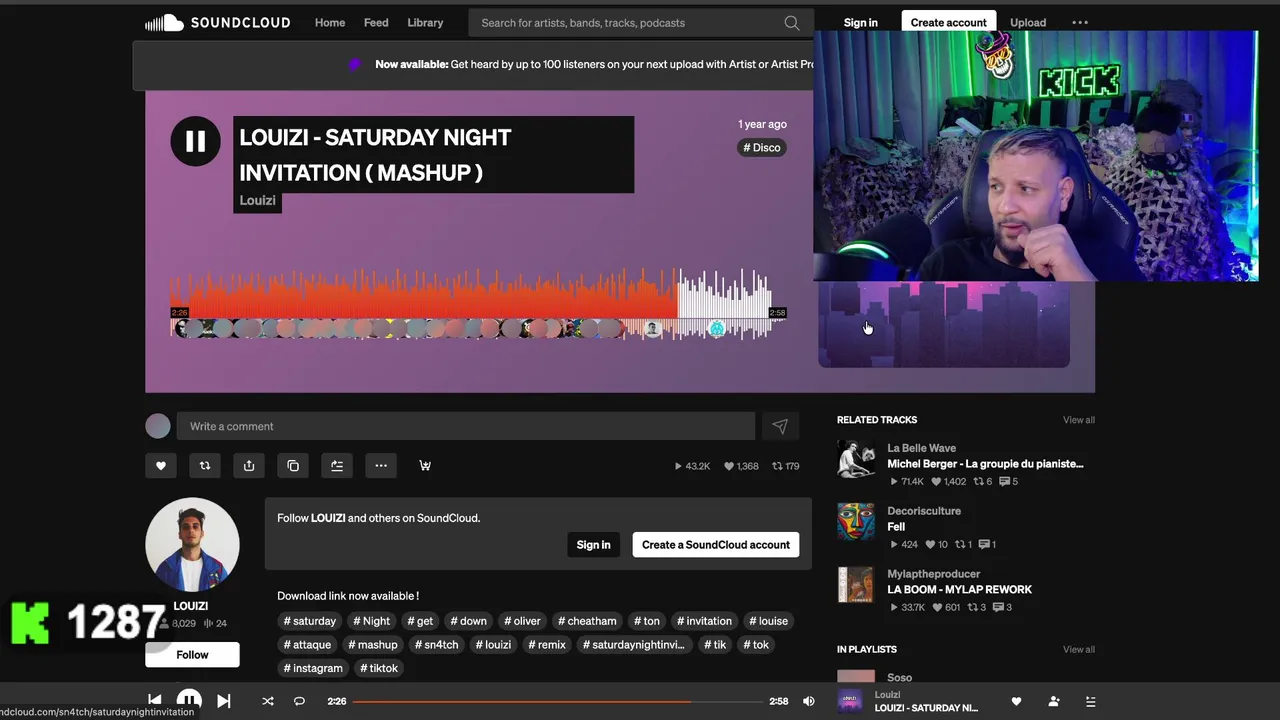Seek on the bottom progress bar

point(557,701)
